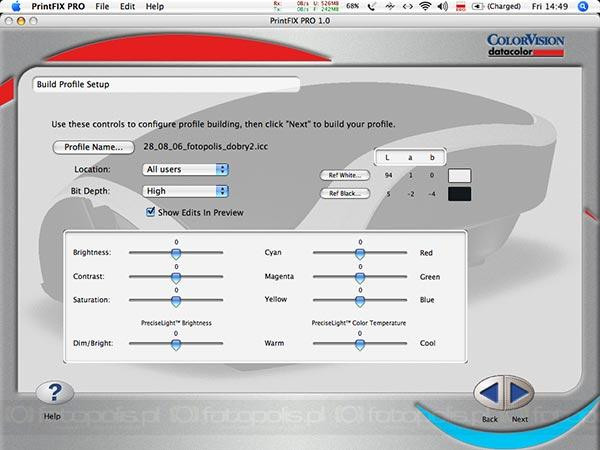Click the clock showing Fri 14:49
Viewport: 600px width, 450px height.
pos(549,7)
